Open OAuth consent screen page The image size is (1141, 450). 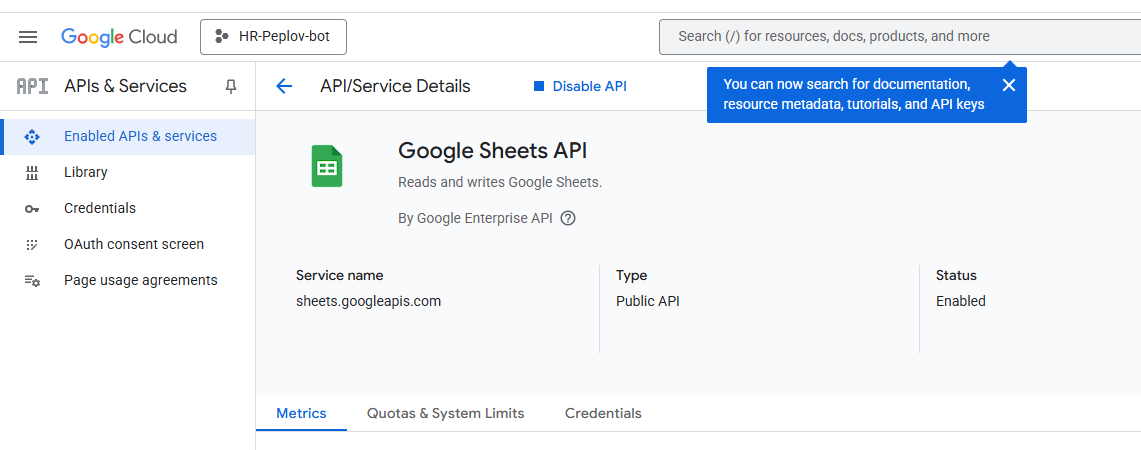(x=134, y=244)
